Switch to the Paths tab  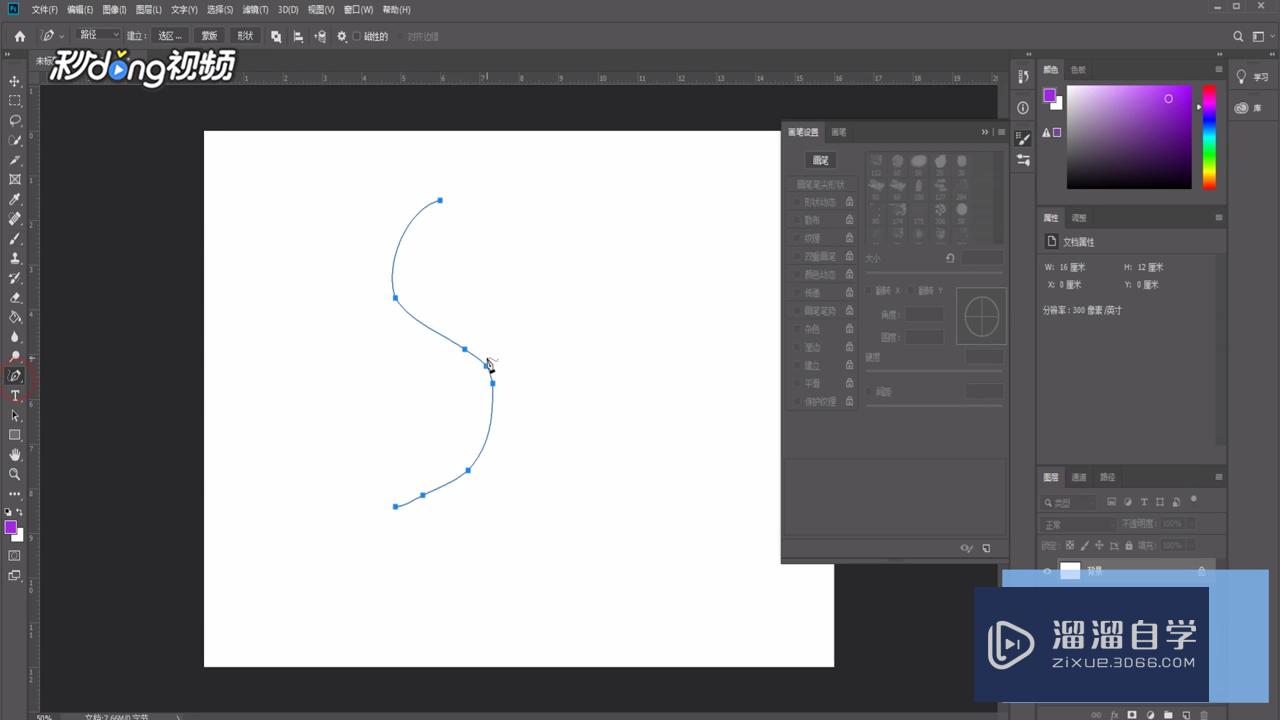click(x=1107, y=477)
